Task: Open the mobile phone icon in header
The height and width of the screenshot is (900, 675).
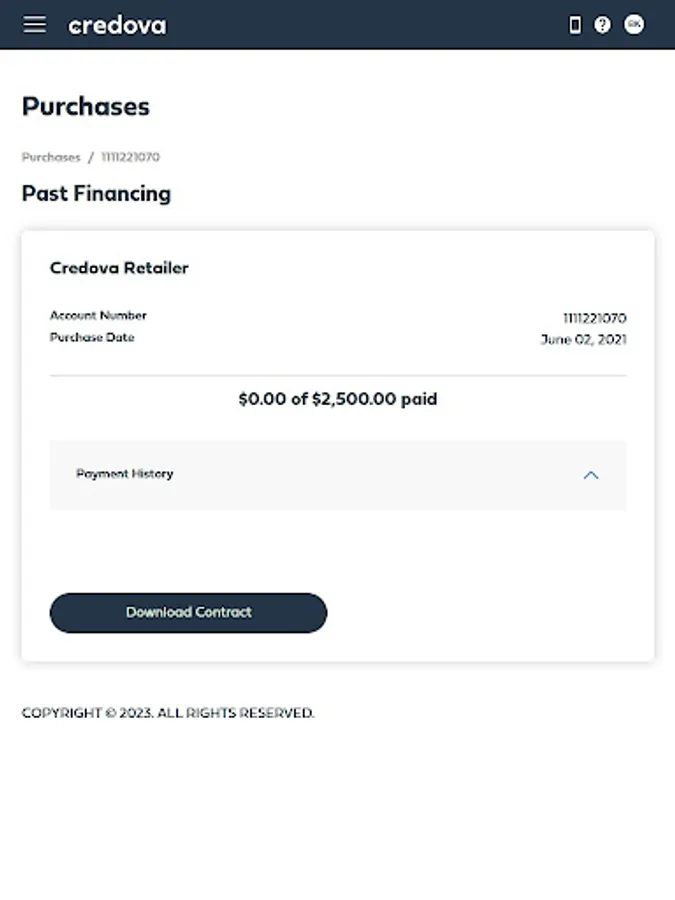Action: 575,25
